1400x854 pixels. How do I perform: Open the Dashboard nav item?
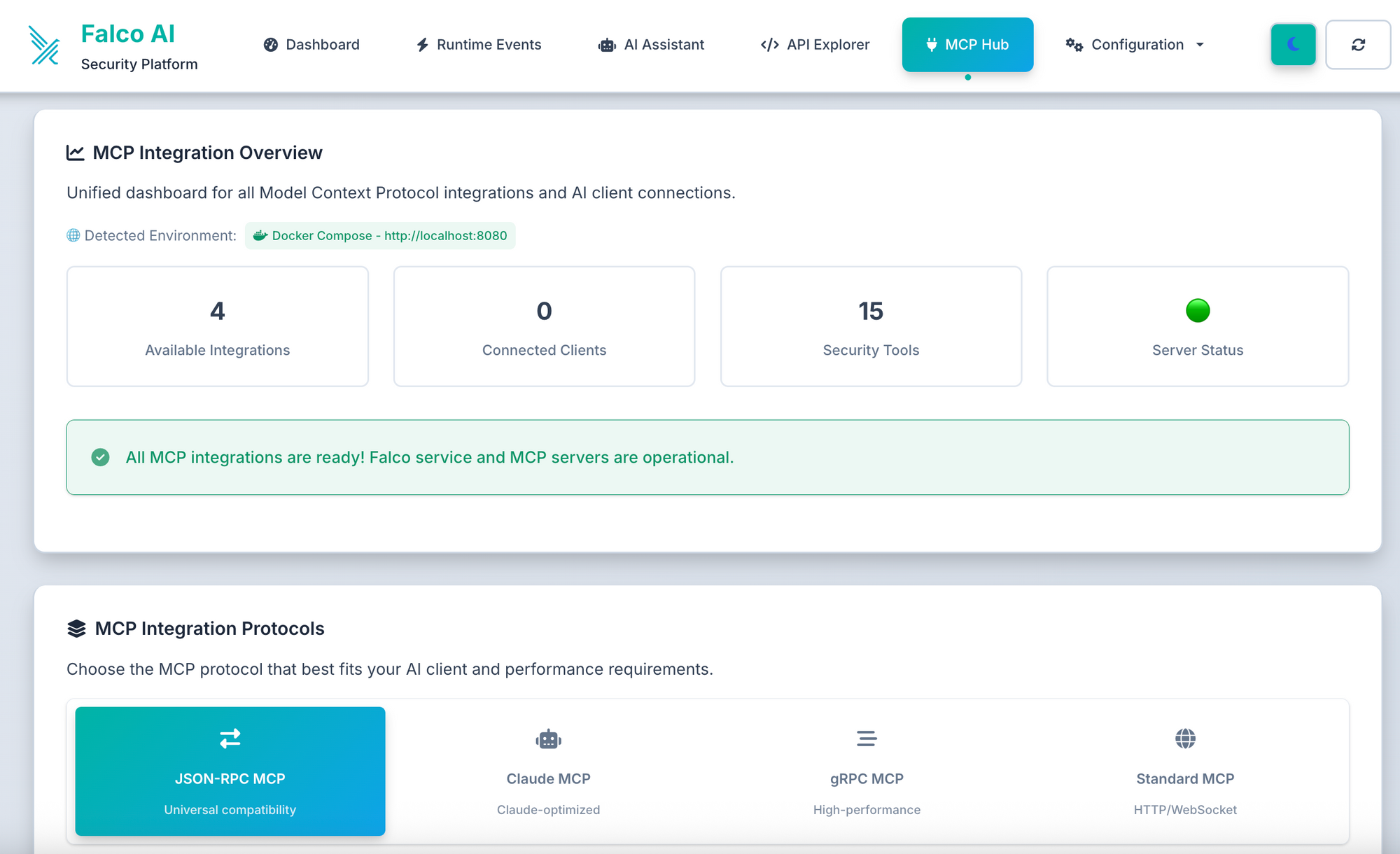tap(311, 45)
